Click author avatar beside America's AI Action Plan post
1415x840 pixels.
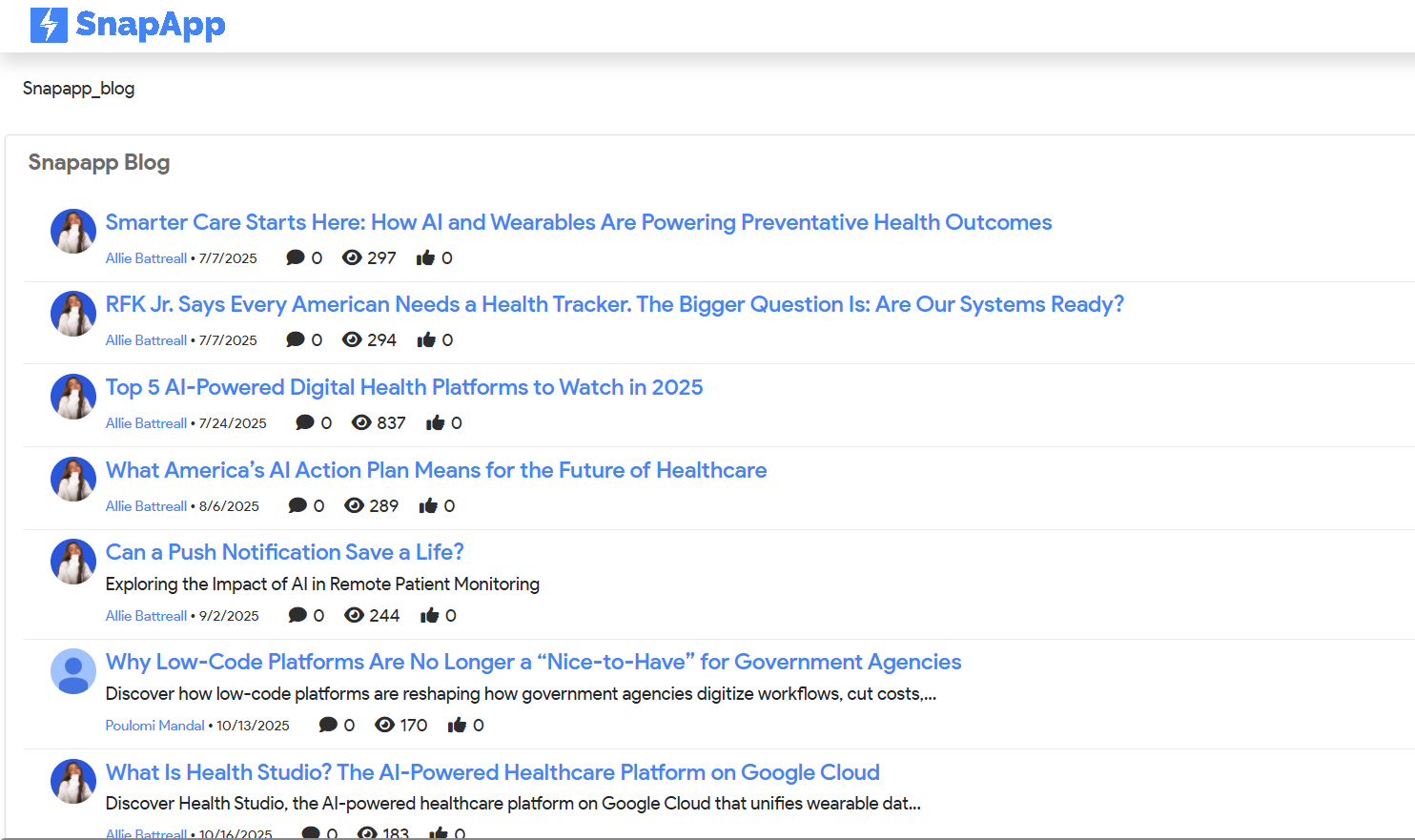coord(73,480)
